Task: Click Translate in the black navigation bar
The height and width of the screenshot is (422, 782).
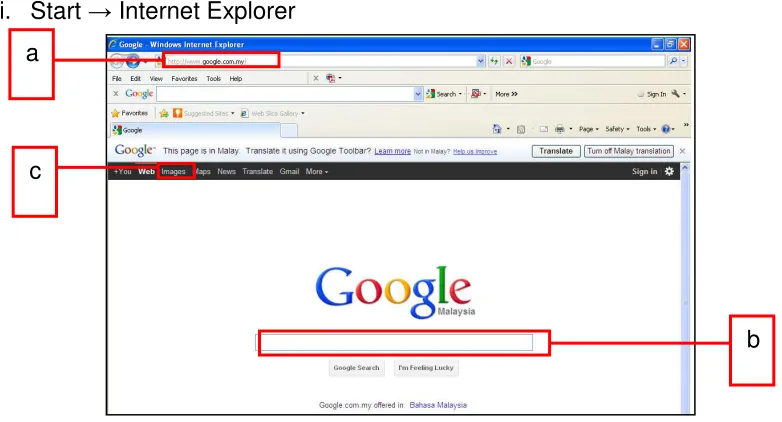Action: (257, 171)
